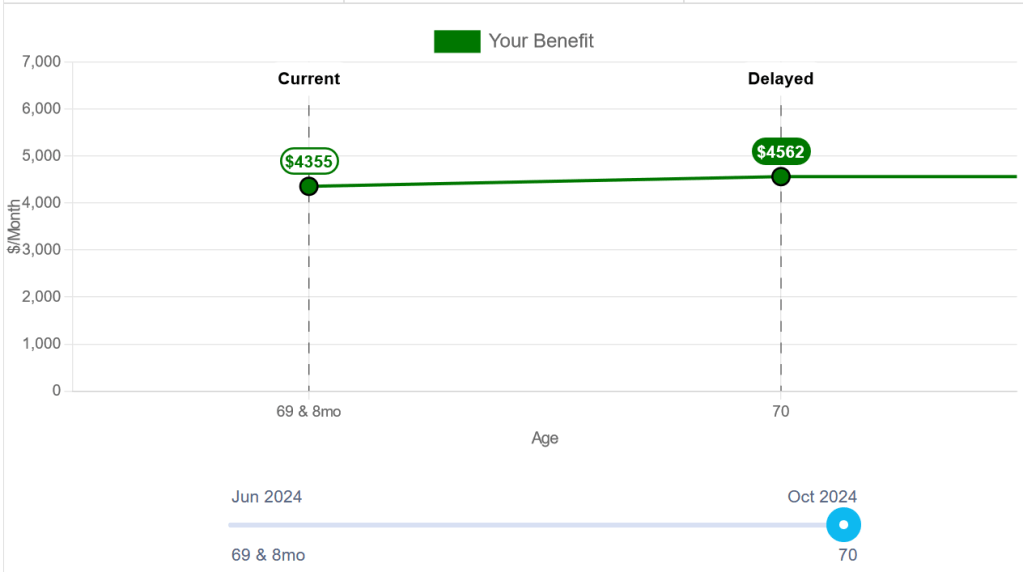Screen dimensions: 1023x572
Task: Click the 70 tick label on chart axis
Action: tap(781, 411)
